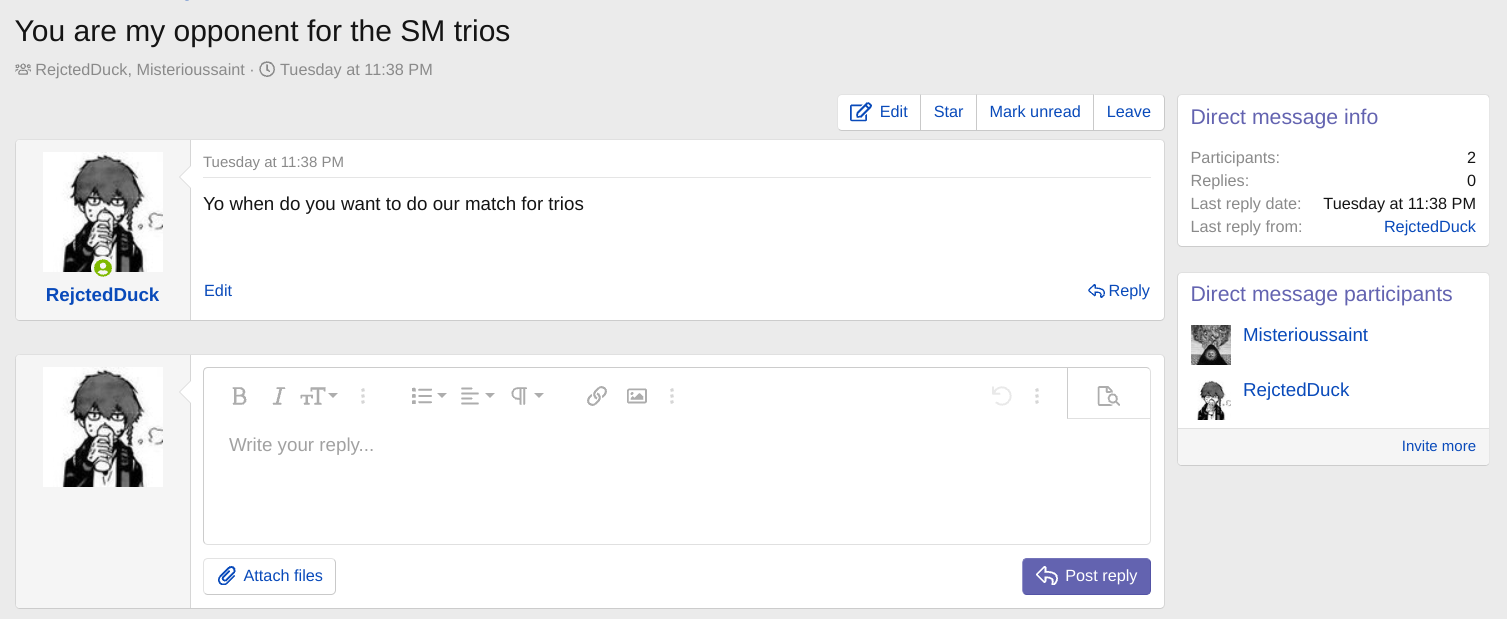
Task: Insert a link in the reply
Action: click(x=597, y=396)
